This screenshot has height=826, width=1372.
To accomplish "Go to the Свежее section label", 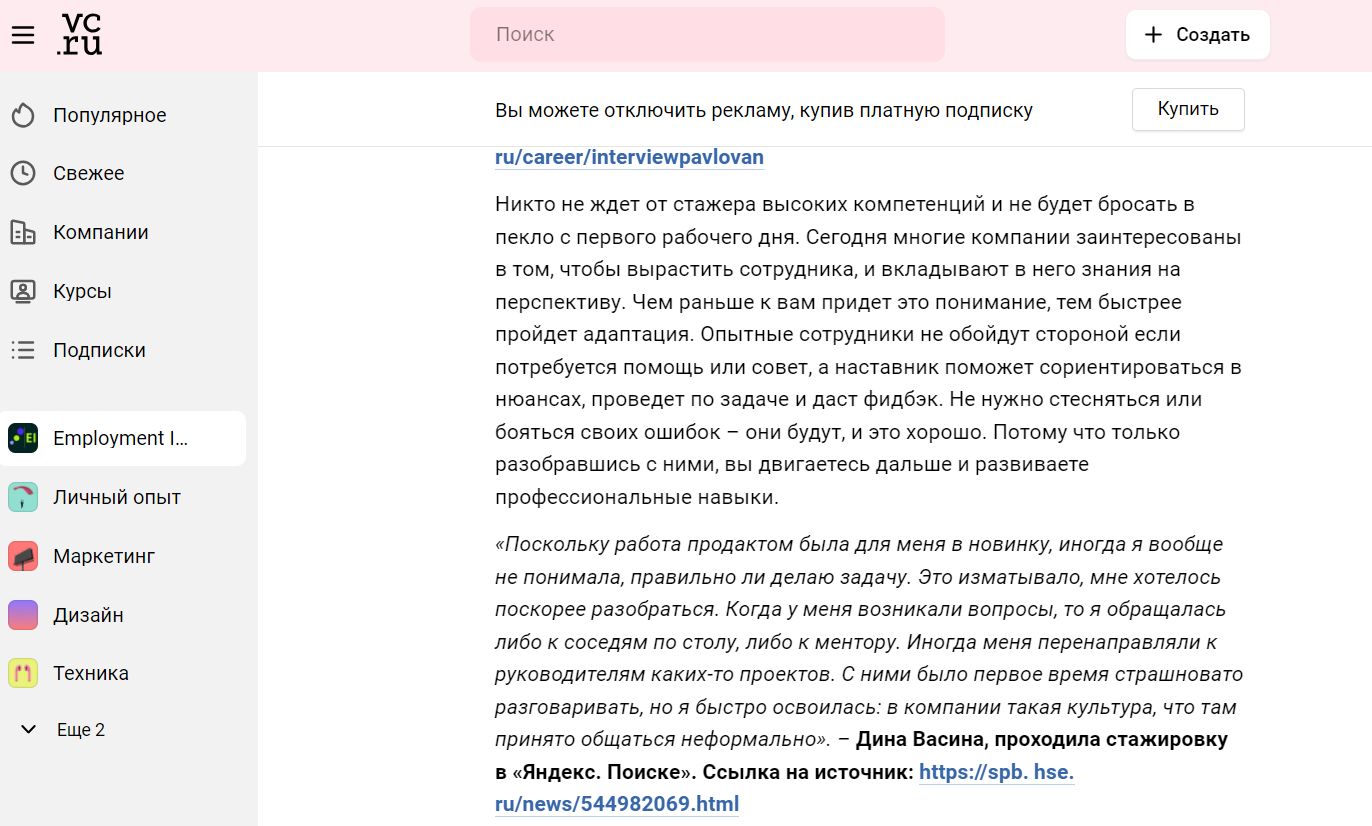I will pyautogui.click(x=89, y=174).
